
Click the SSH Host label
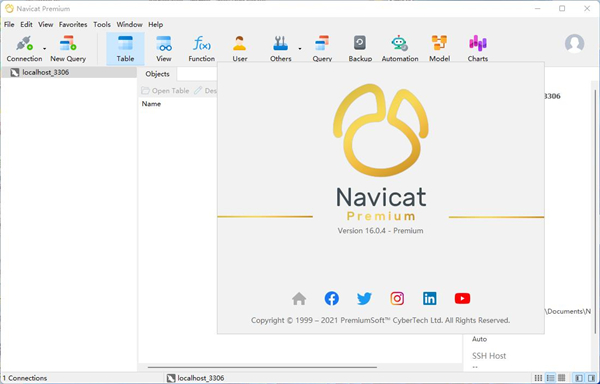pyautogui.click(x=489, y=356)
